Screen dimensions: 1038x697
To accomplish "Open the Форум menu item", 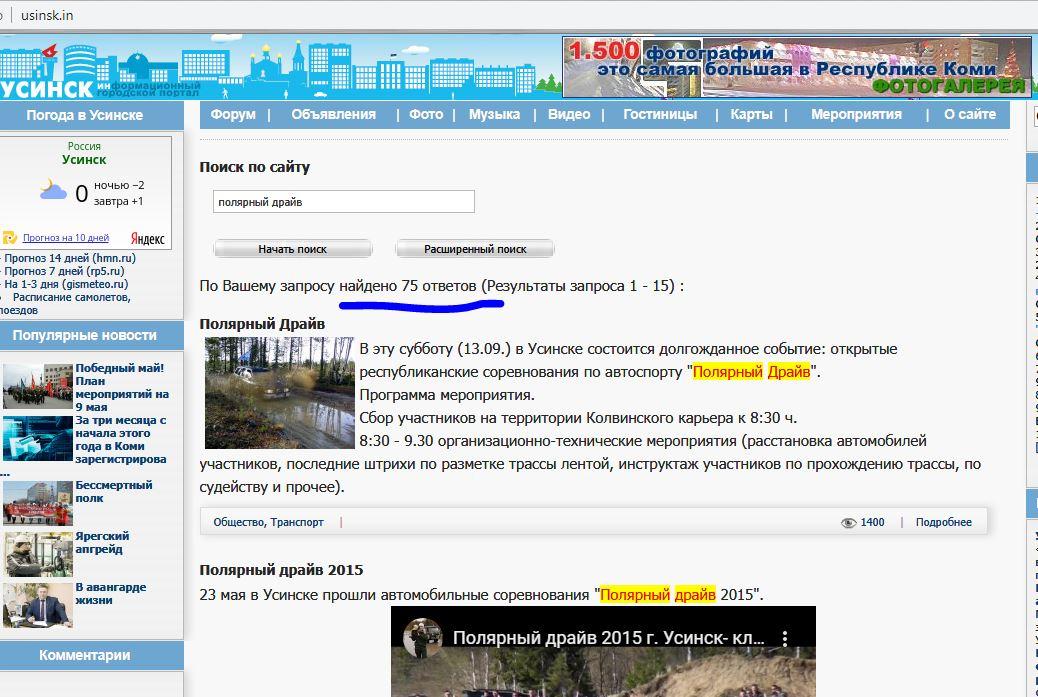I will (233, 114).
